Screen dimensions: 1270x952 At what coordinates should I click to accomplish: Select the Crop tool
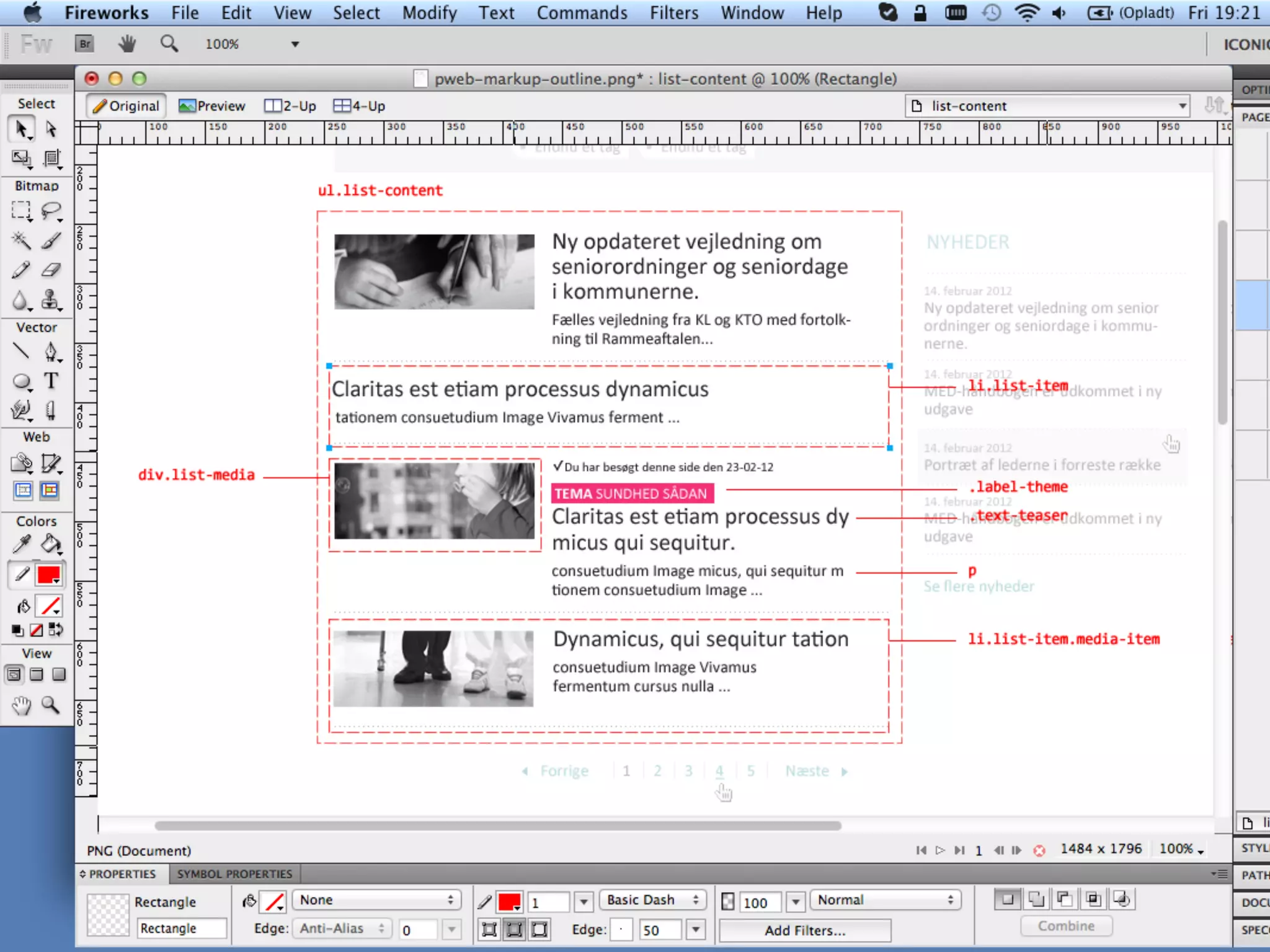[52, 159]
